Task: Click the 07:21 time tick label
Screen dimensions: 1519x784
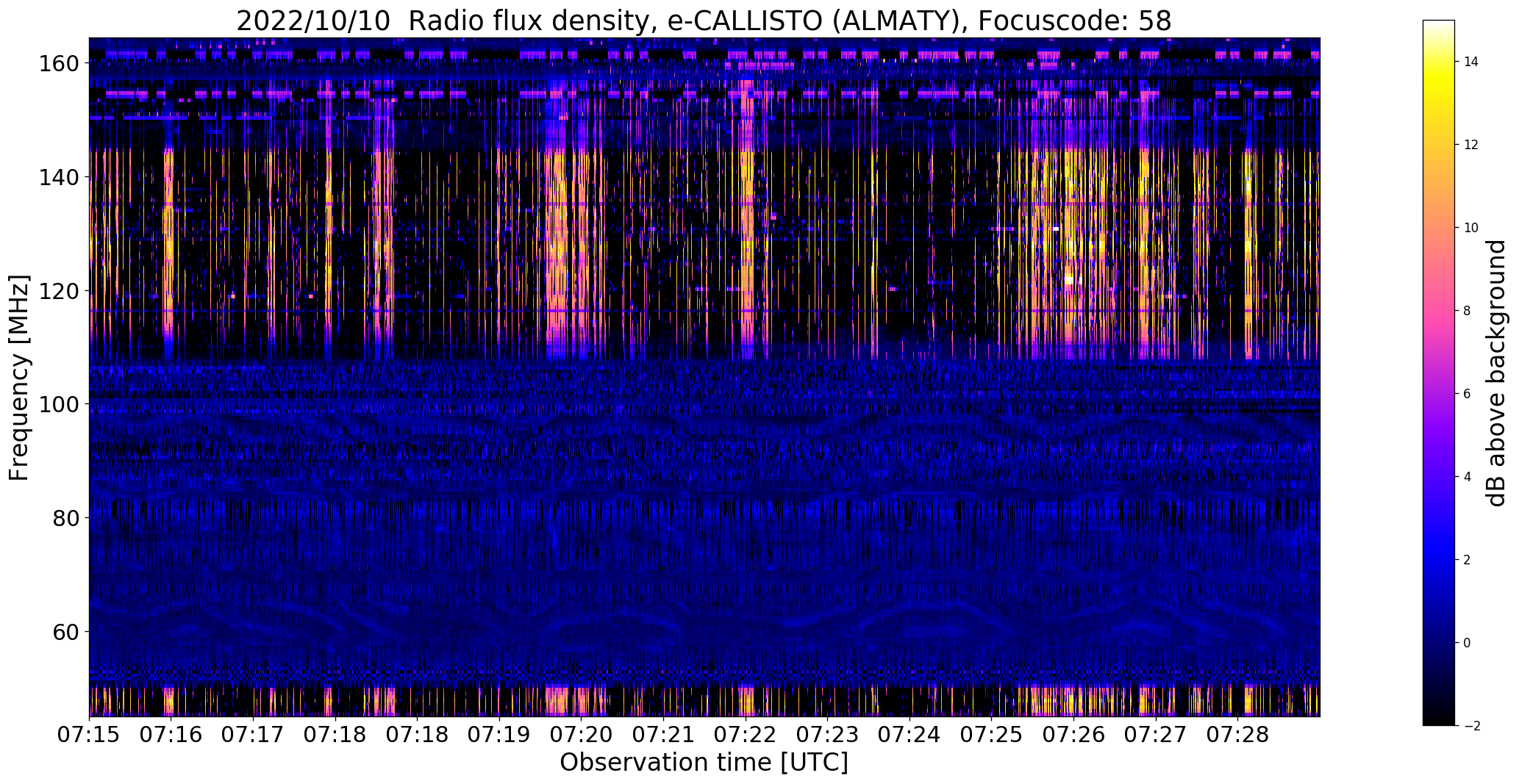Action: 663,735
